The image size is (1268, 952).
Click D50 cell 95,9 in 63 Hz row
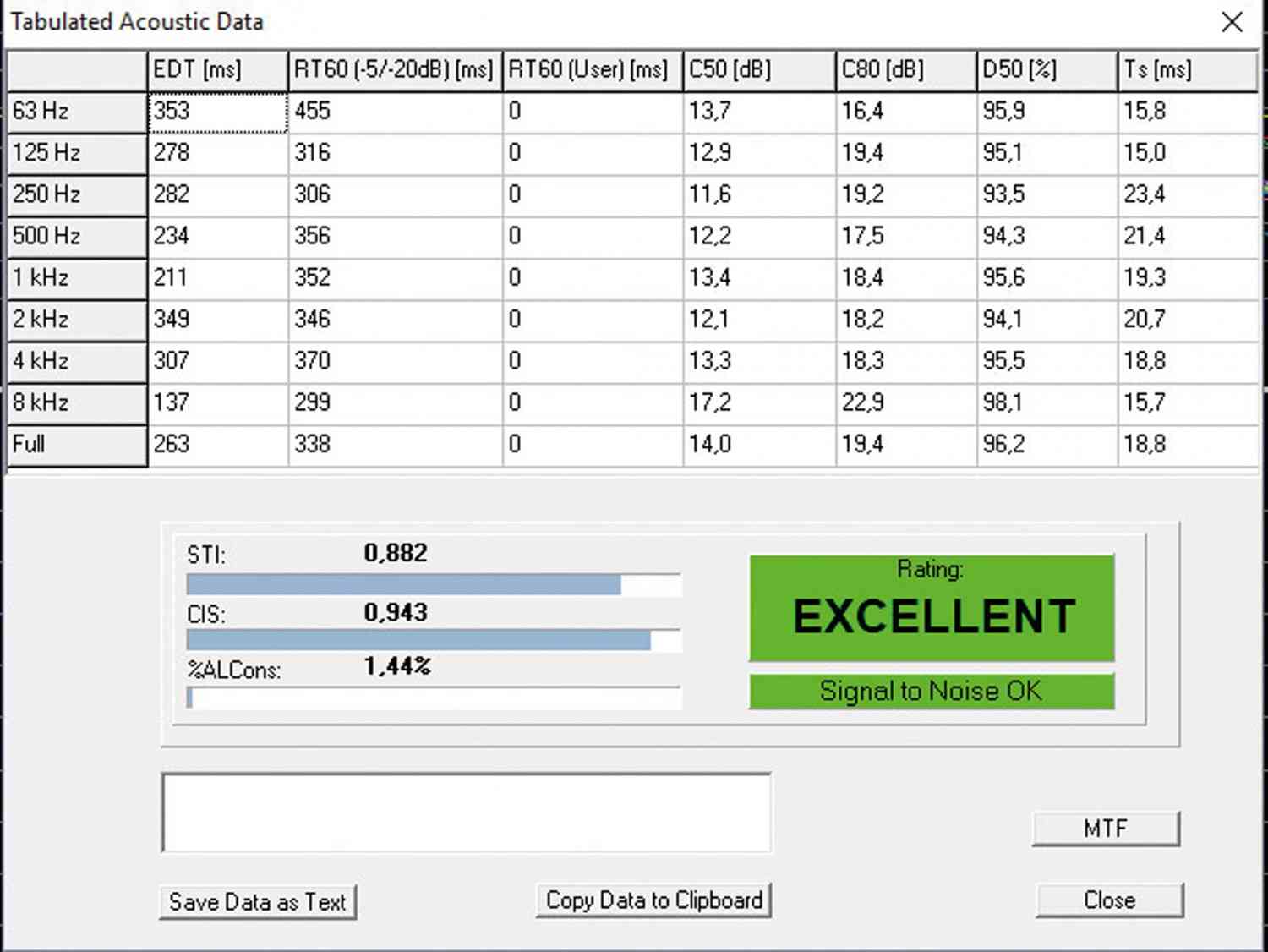tap(1047, 112)
